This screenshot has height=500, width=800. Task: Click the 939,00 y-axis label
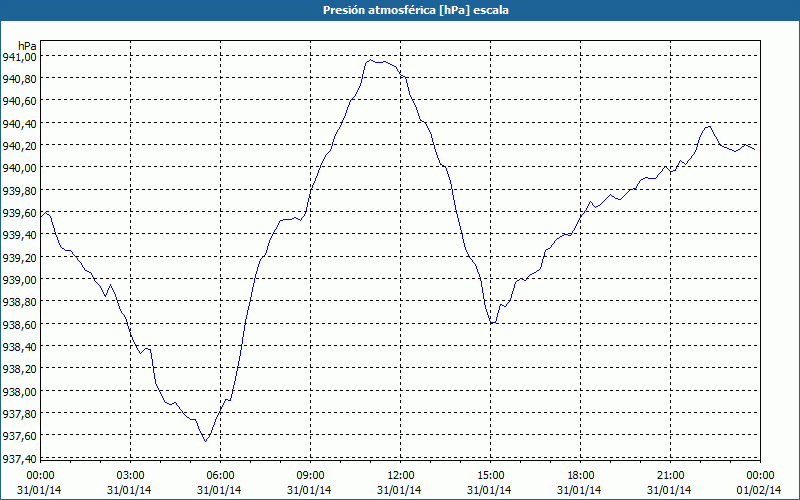19,280
